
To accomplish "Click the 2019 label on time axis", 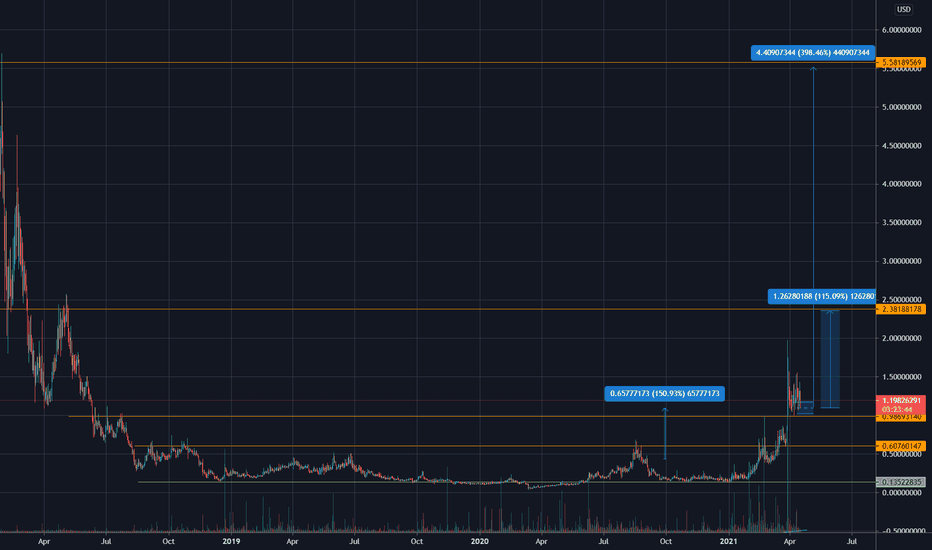I will [231, 541].
